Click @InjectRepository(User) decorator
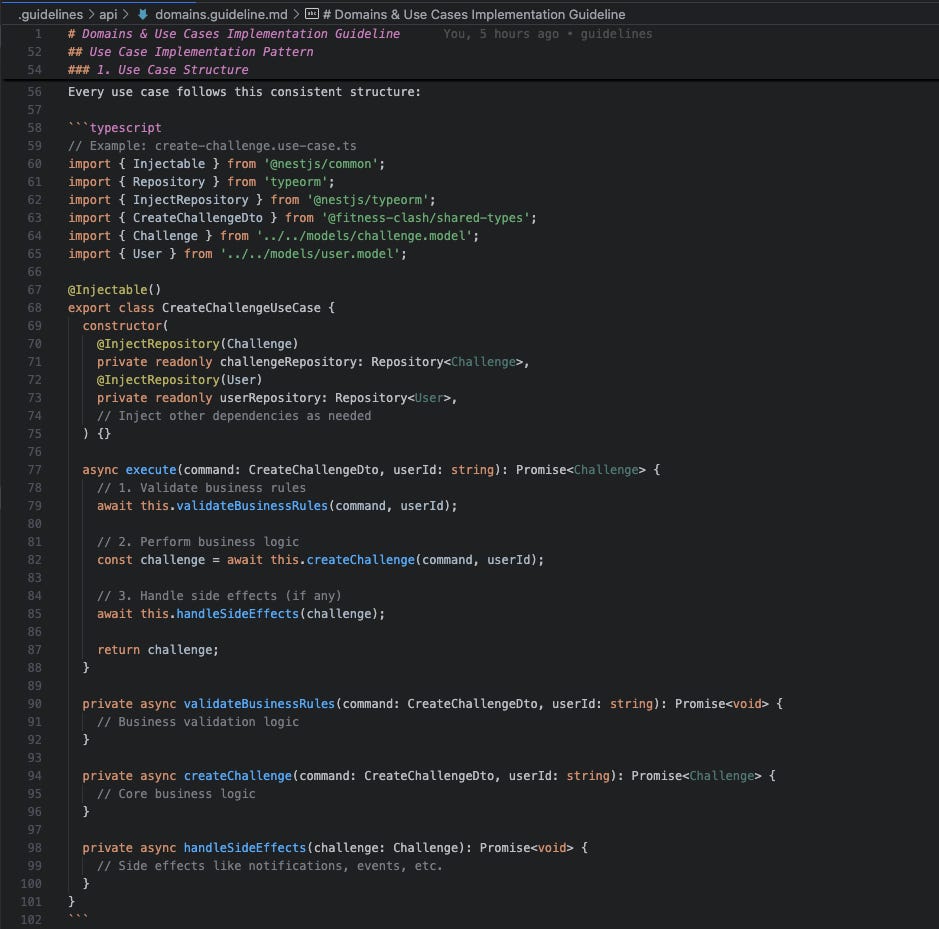 (x=180, y=380)
